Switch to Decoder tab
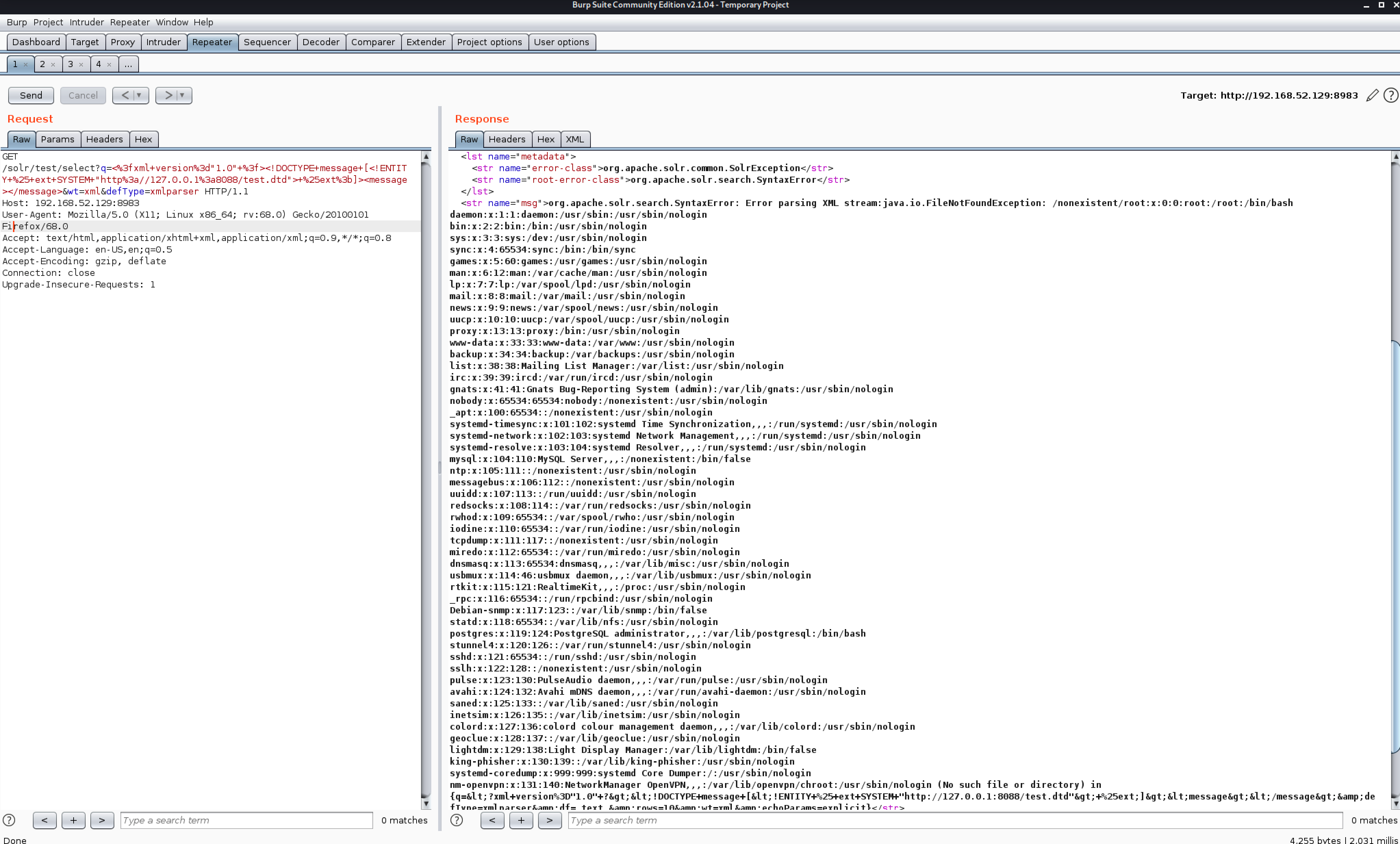 coord(321,42)
